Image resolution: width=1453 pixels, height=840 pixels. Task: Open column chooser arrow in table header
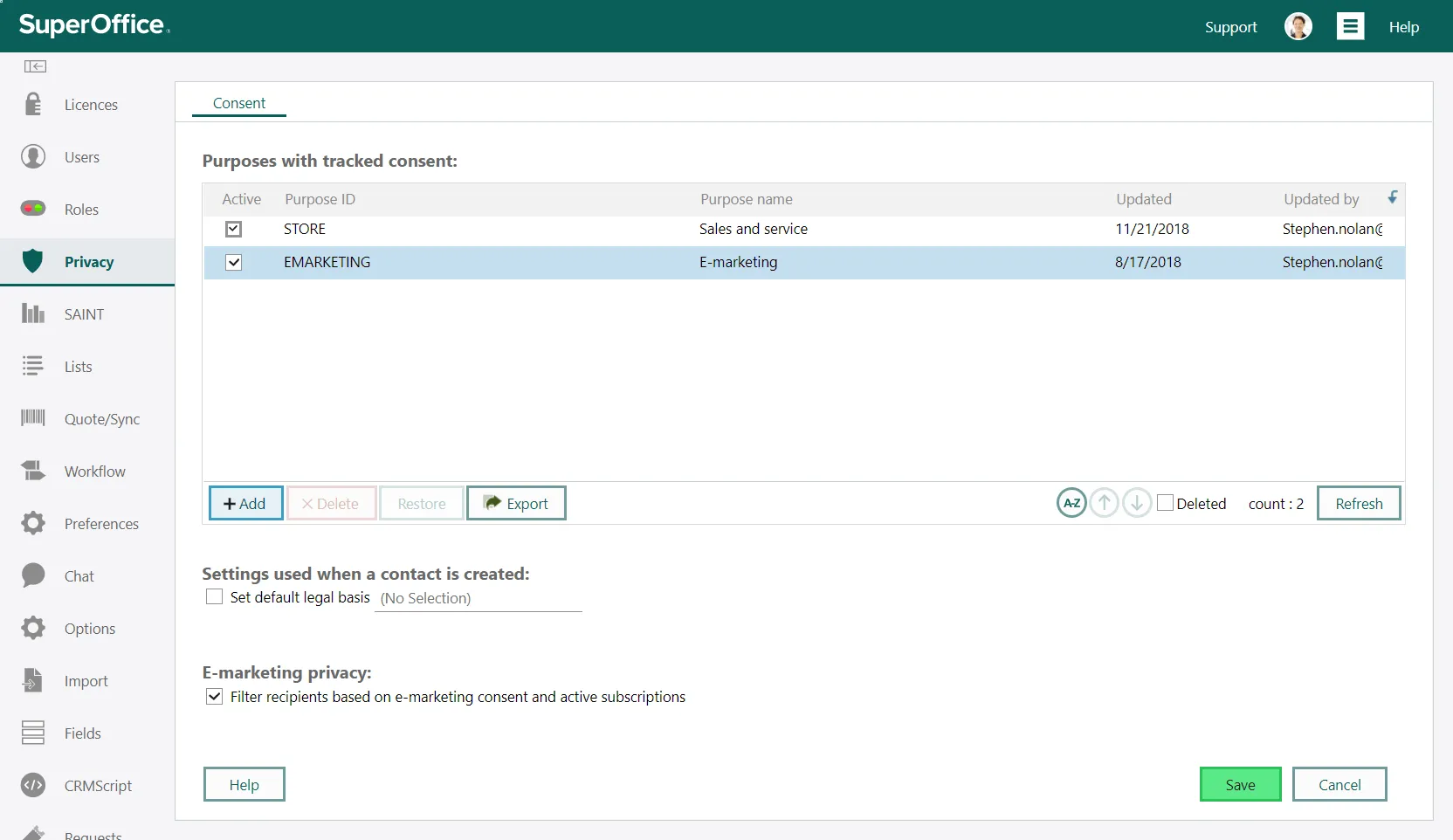1392,198
